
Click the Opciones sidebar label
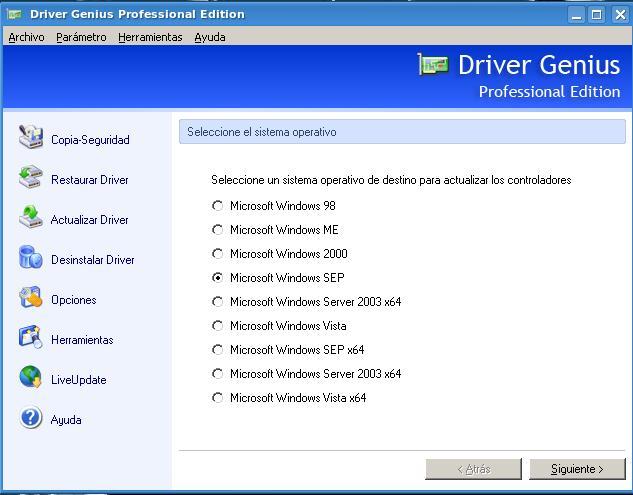[x=74, y=300]
